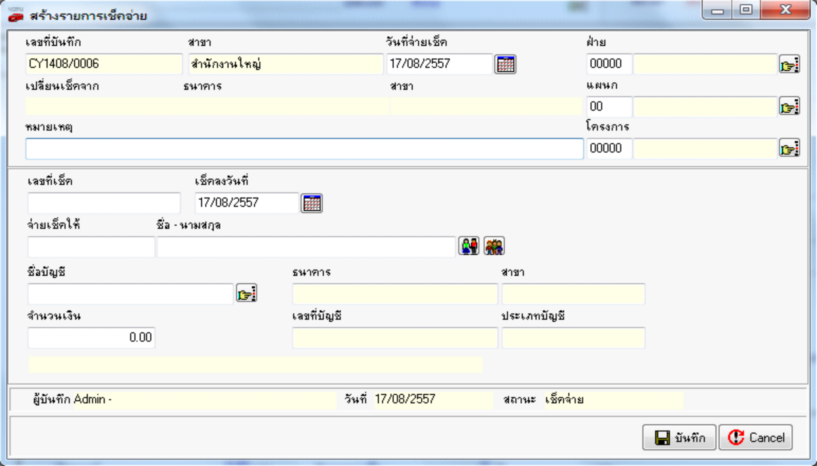Browse แผนก lookup hand icon

click(789, 107)
